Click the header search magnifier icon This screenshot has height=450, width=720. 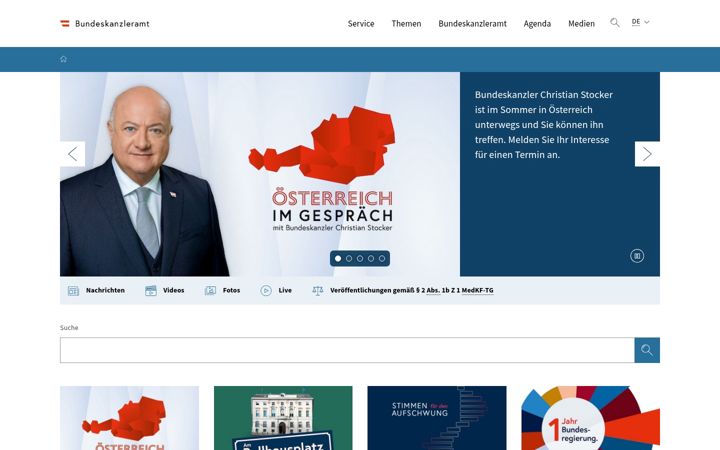[x=615, y=22]
